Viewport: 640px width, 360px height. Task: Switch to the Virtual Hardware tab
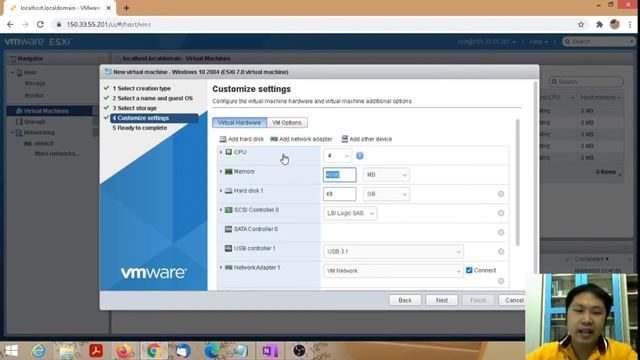239,122
